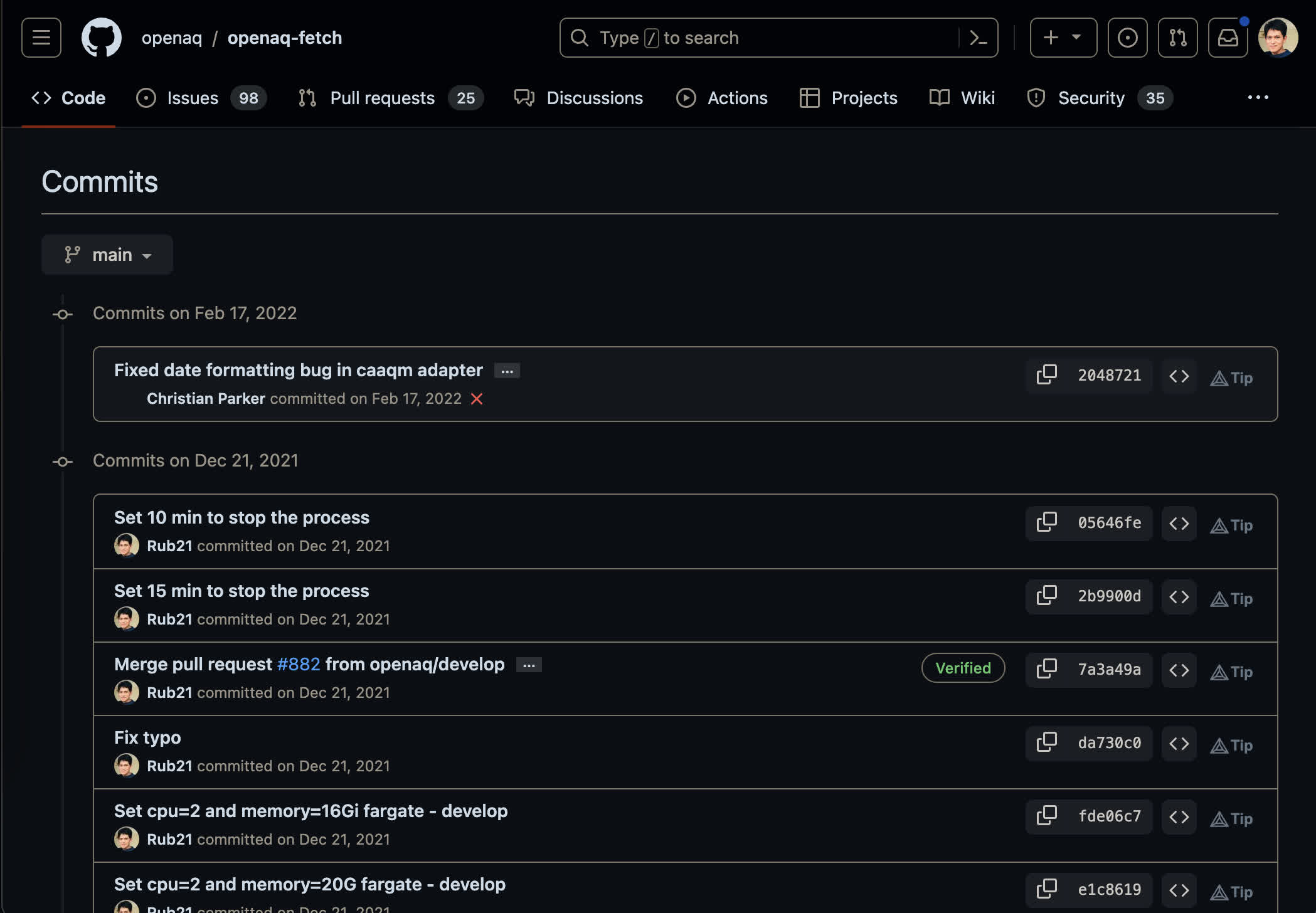
Task: Open Rub21 avatar on 'Set 10 min' commit
Action: point(127,546)
